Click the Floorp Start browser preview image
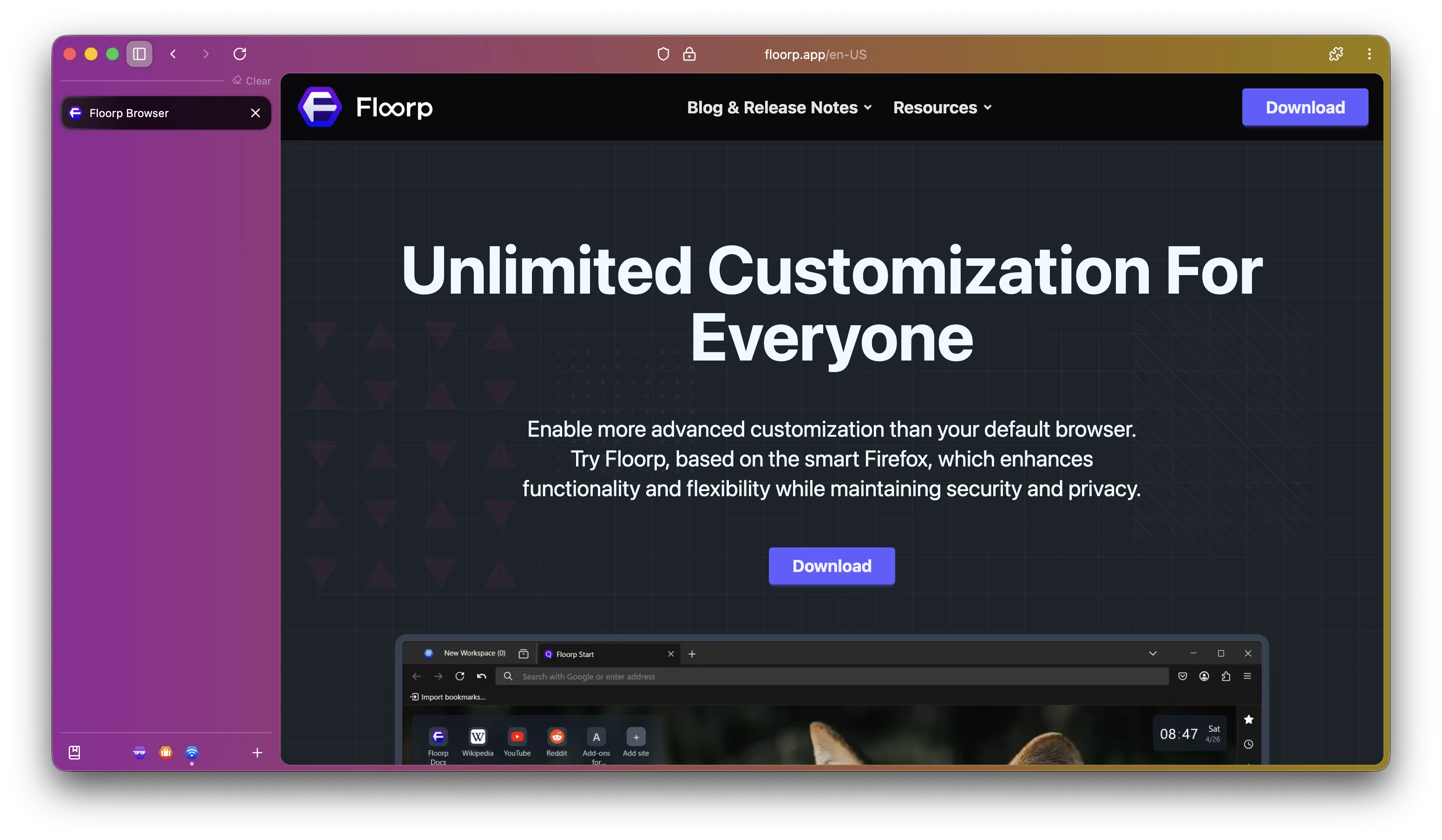 832,699
